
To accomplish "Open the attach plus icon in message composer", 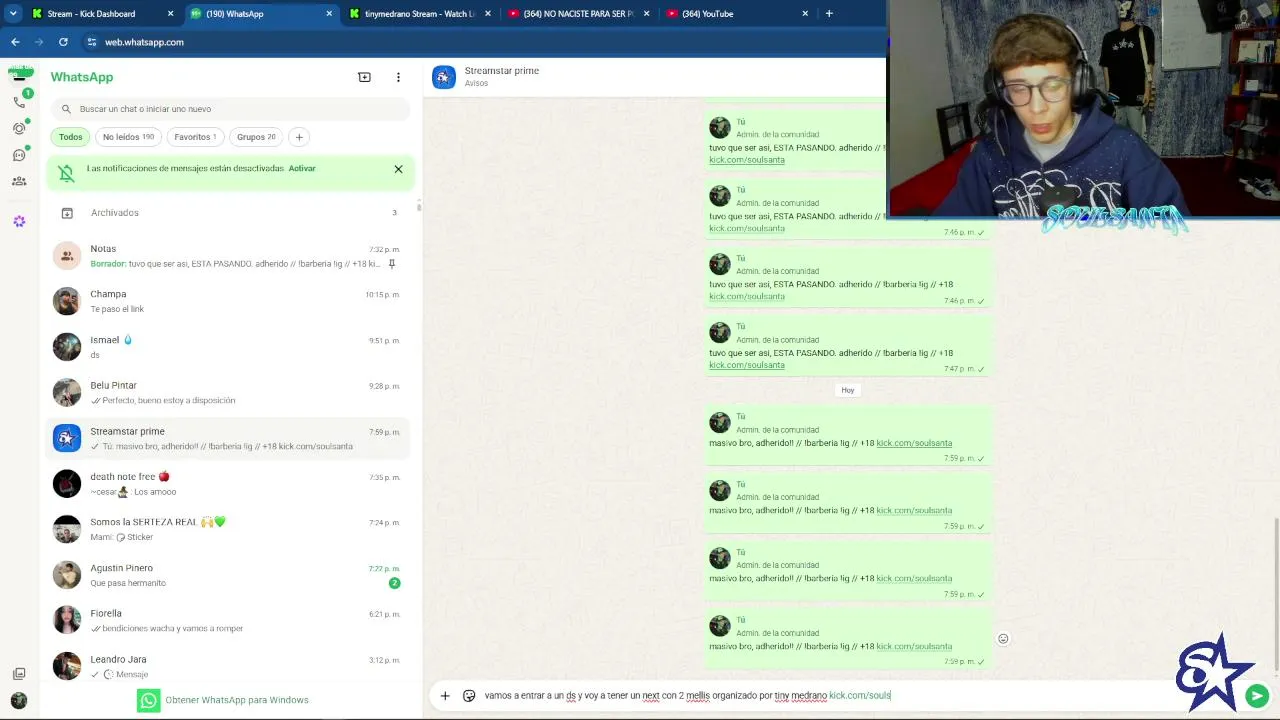I will point(445,696).
